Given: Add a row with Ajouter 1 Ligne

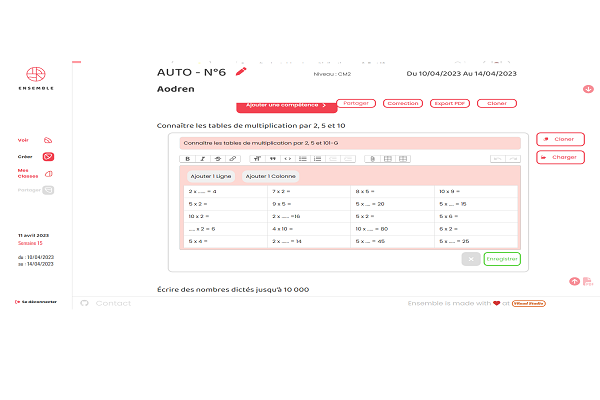Looking at the screenshot, I should click(x=211, y=176).
